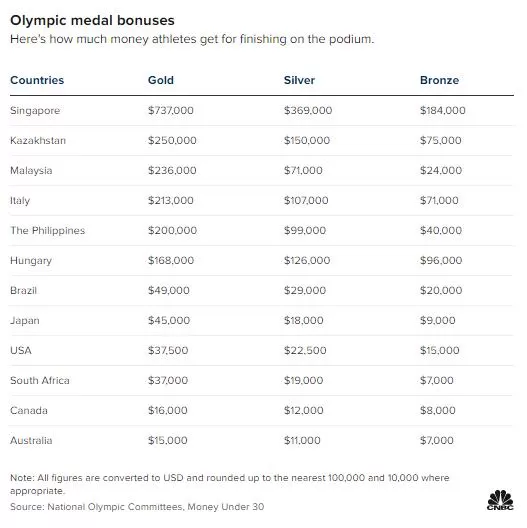Select the Gold column header
The image size is (527, 528).
(161, 80)
